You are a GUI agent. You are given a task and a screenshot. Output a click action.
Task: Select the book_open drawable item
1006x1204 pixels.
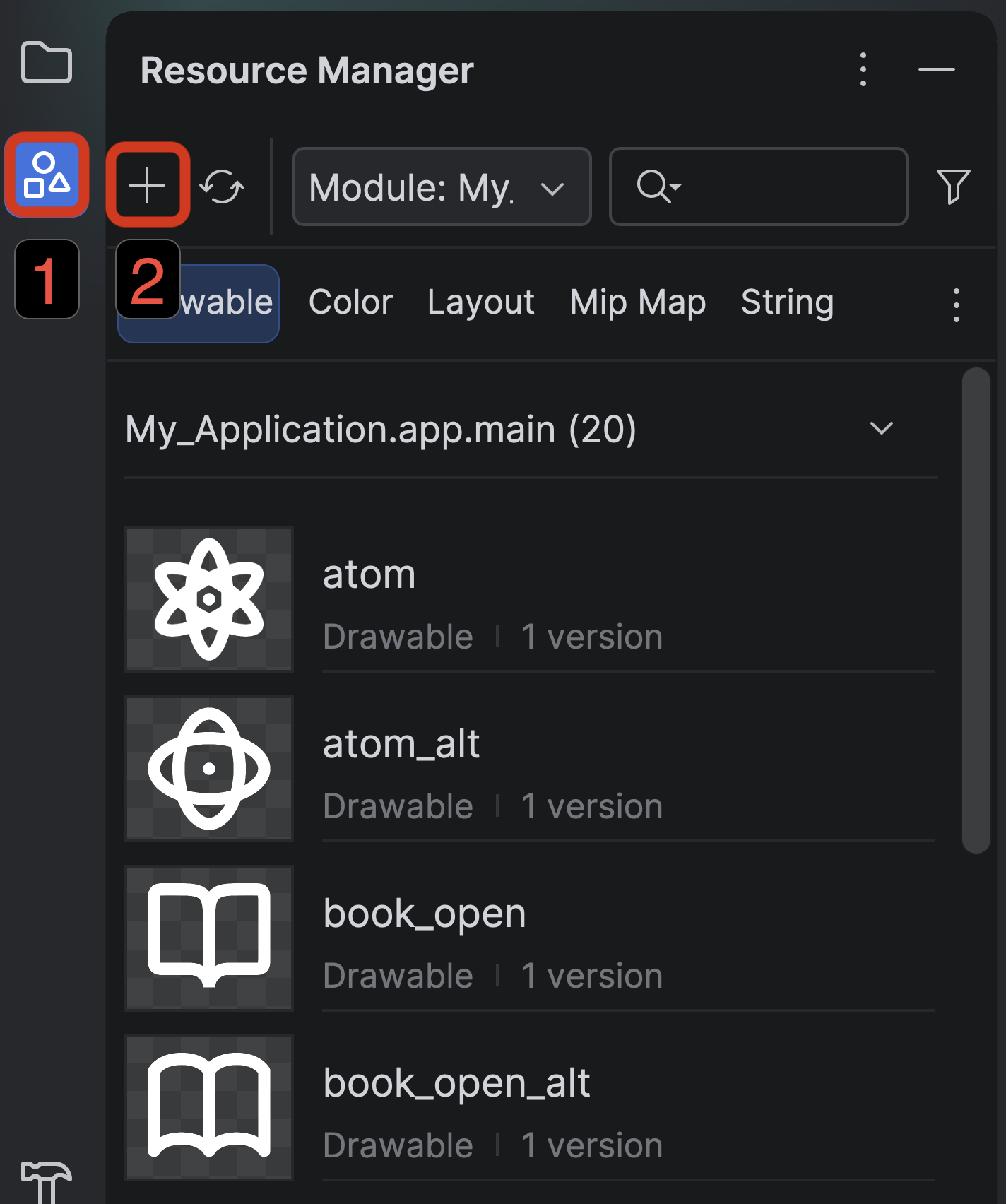coord(531,938)
